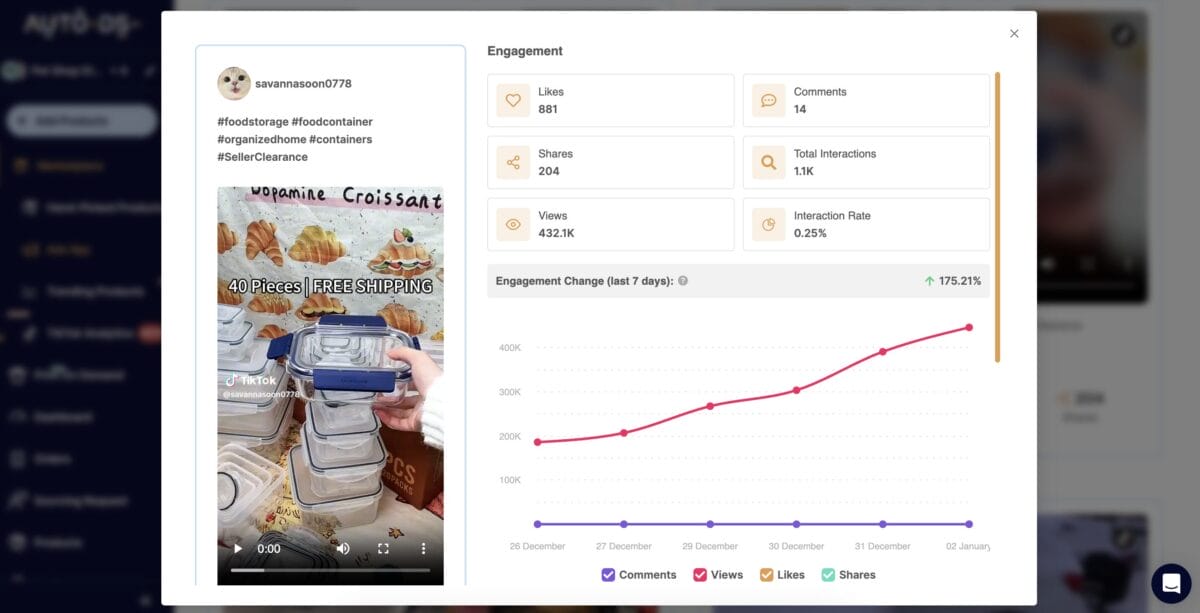The height and width of the screenshot is (613, 1200).
Task: Click the Add Products button
Action: (x=78, y=120)
